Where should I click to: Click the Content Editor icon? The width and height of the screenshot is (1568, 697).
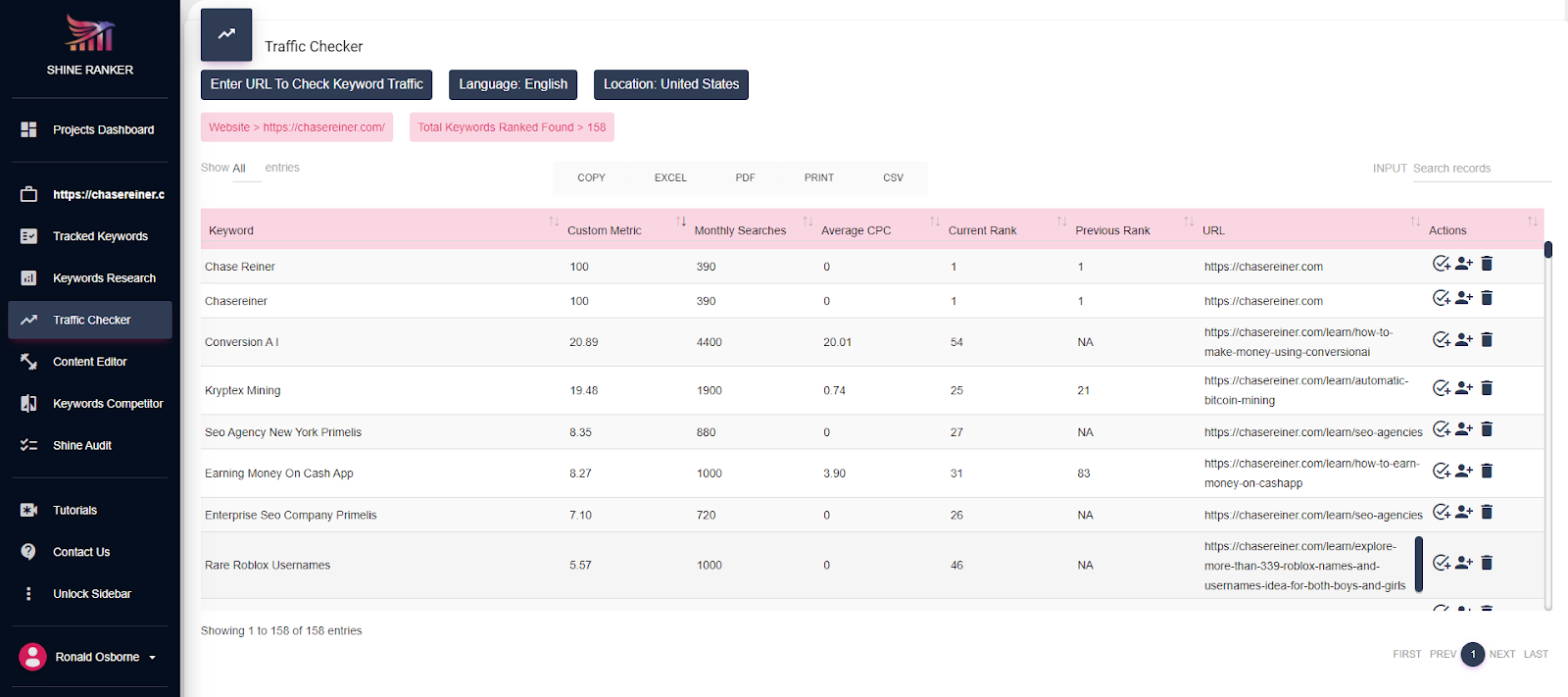click(28, 362)
